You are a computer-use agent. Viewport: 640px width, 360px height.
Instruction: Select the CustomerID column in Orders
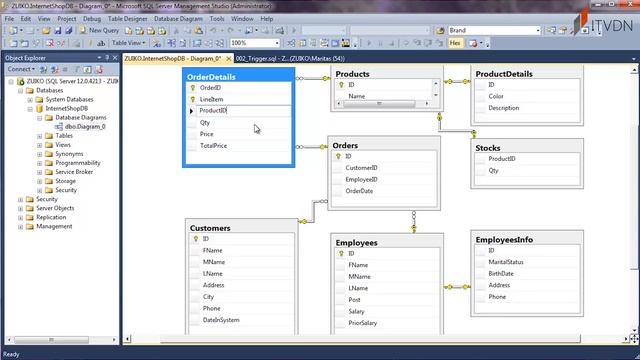tap(361, 168)
